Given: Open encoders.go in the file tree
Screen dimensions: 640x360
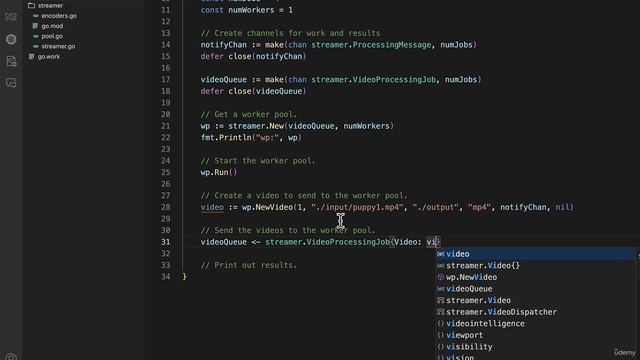Looking at the screenshot, I should tap(59, 16).
